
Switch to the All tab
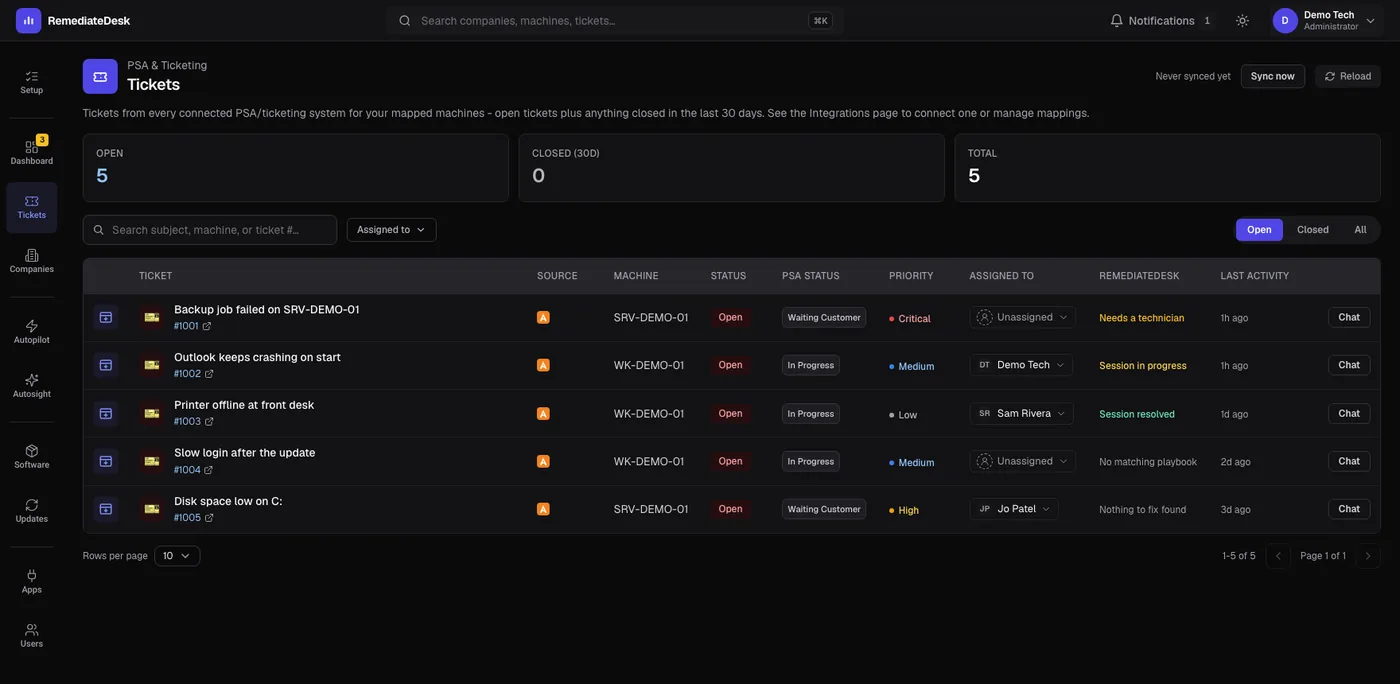[x=1360, y=230]
